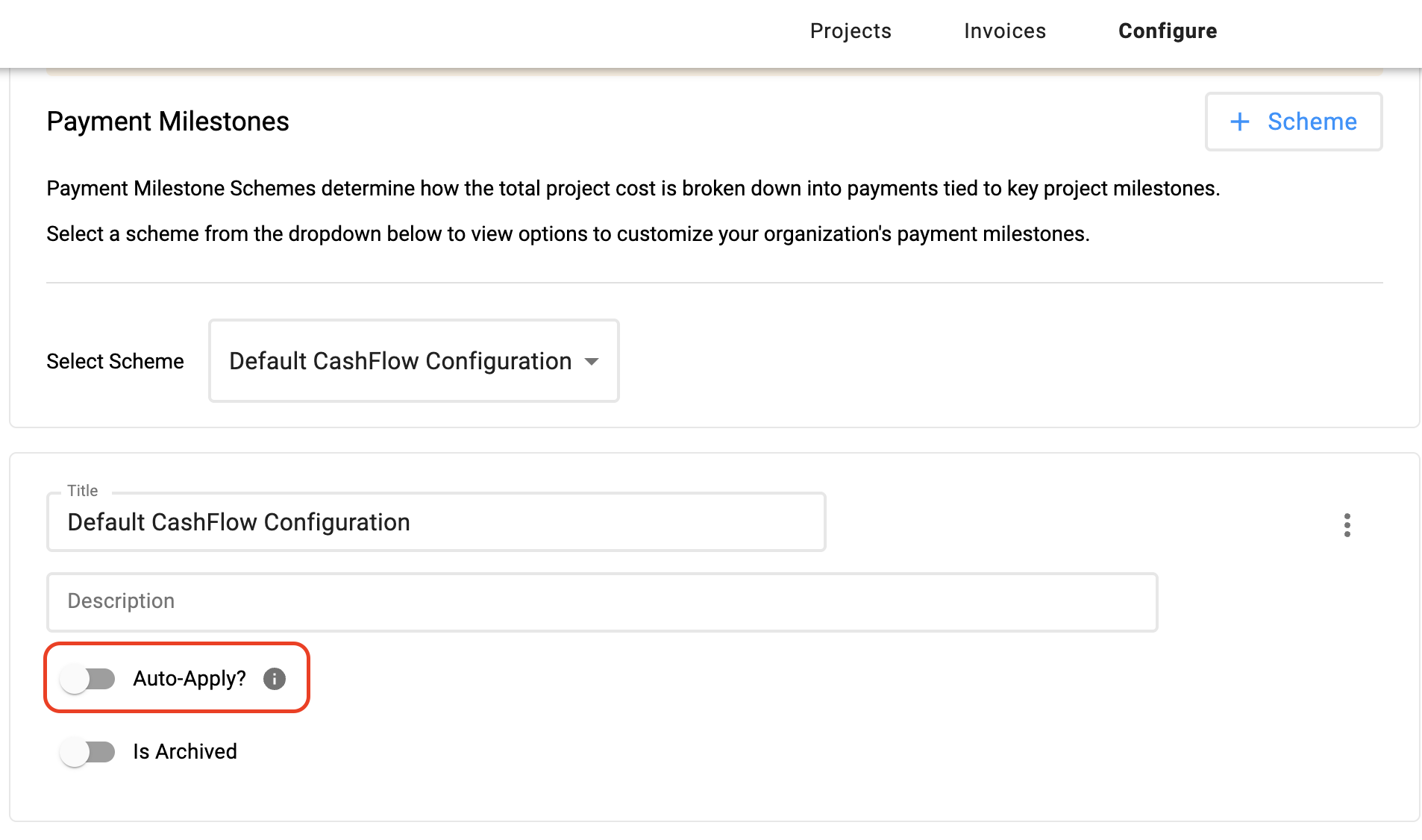Image resolution: width=1422 pixels, height=840 pixels.
Task: Click the dropdown caret on Default CashFlow Configuration
Action: 592,361
